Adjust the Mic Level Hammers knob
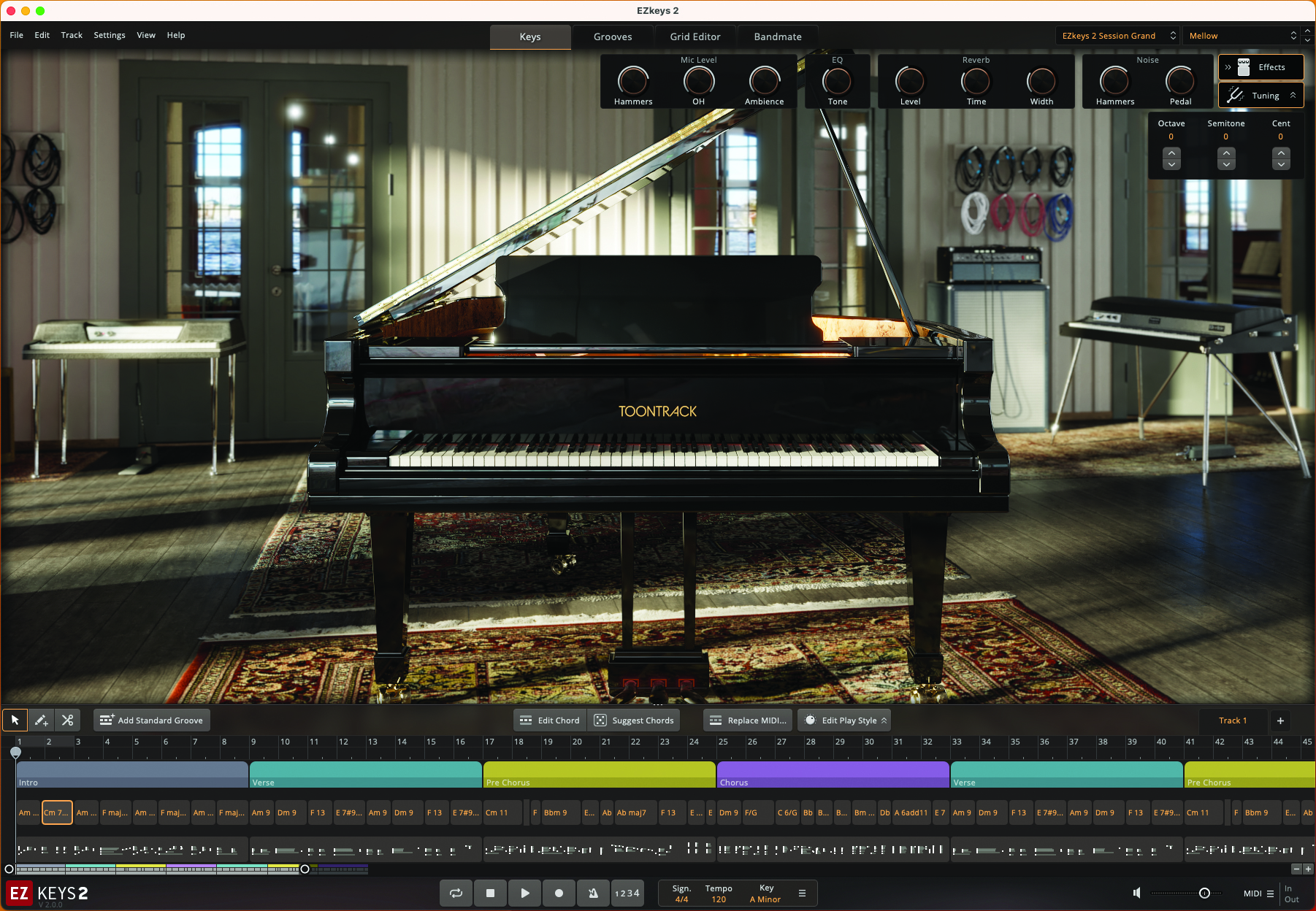 tap(633, 81)
